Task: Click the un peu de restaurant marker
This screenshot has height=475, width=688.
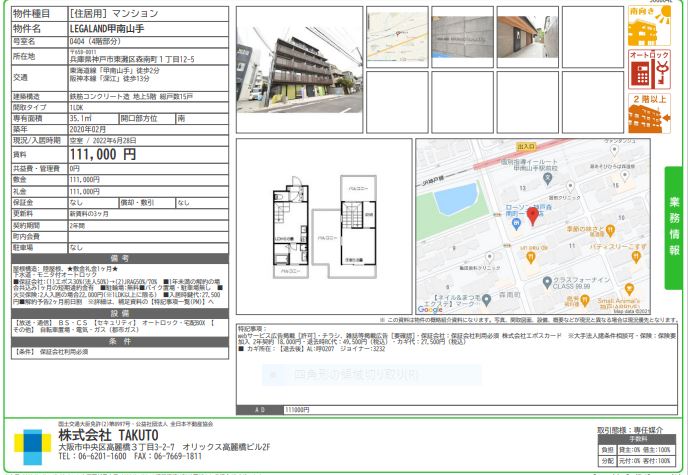Action: [x=530, y=257]
